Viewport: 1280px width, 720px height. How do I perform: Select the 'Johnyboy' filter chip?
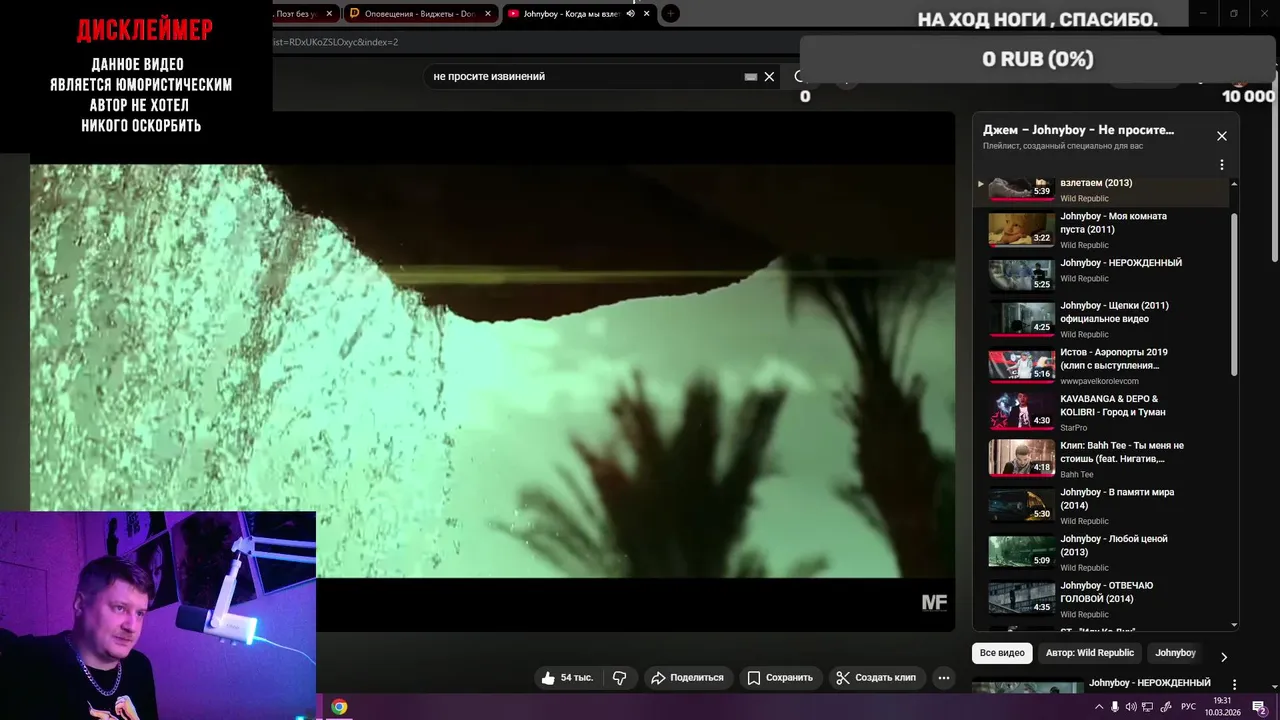pos(1175,653)
